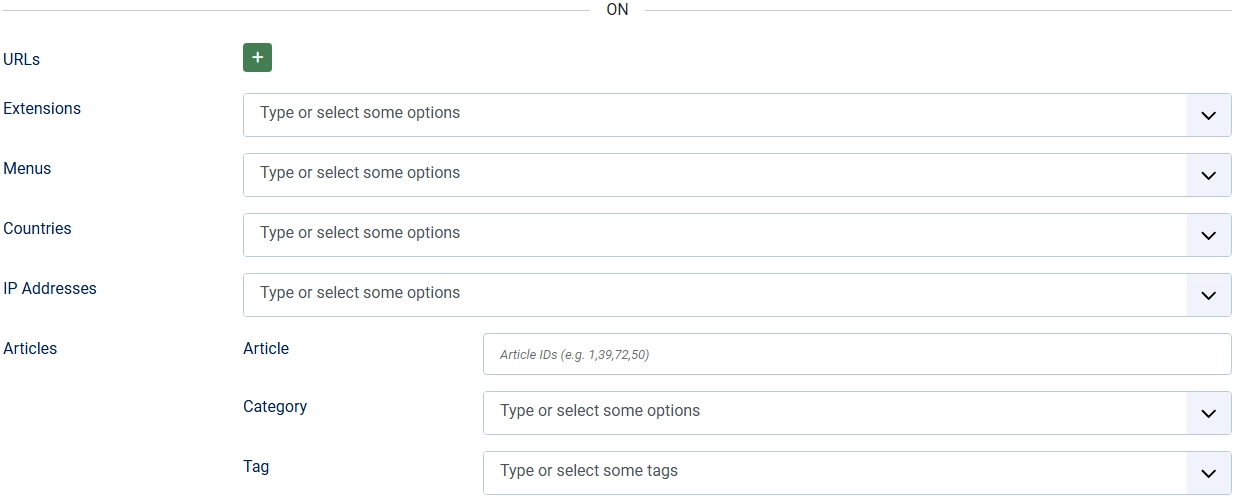1235x498 pixels.
Task: Click the Articles section label
Action: point(30,348)
